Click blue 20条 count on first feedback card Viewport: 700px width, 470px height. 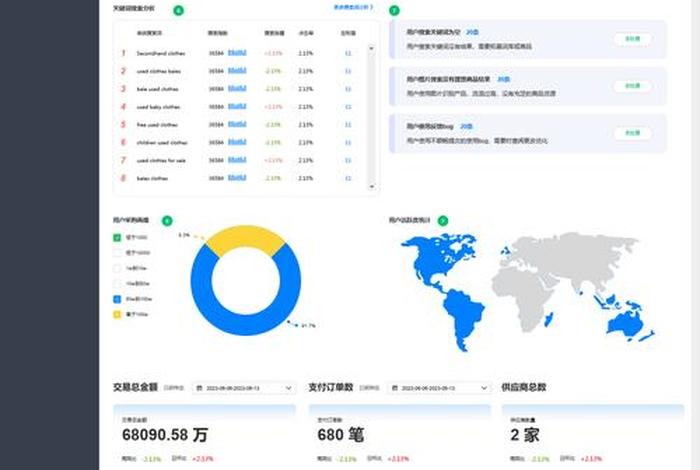point(472,32)
